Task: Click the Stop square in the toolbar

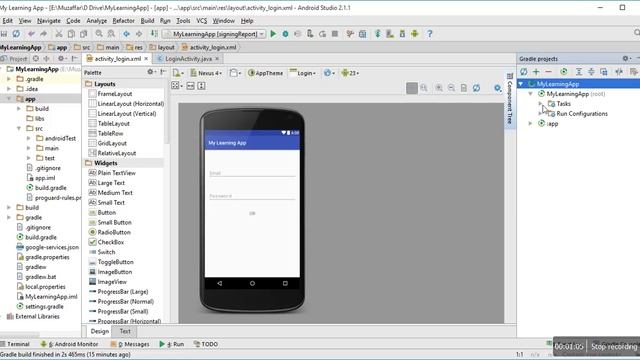Action: [335, 34]
